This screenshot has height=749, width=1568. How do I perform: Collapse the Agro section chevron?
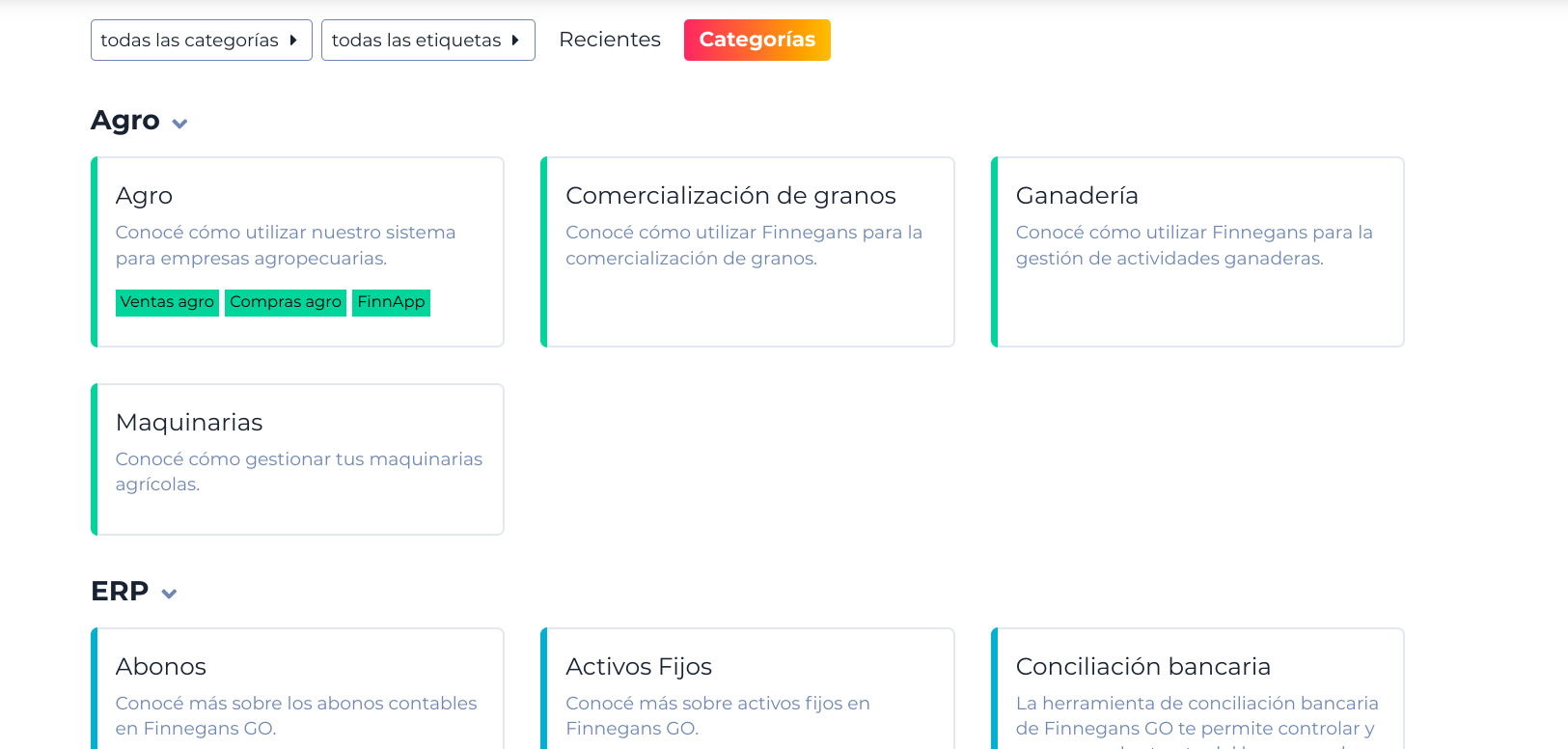coord(179,124)
